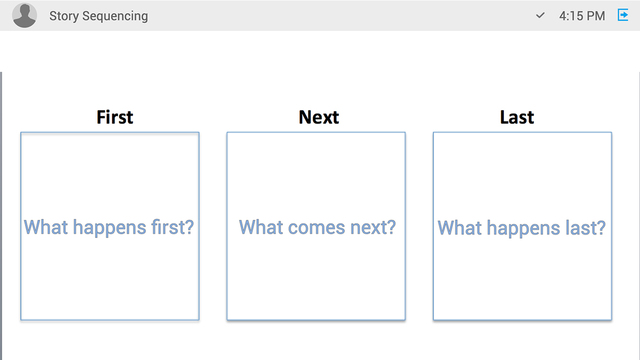The image size is (640, 360).
Task: Click the 'What happens last?' placeholder text
Action: [522, 228]
